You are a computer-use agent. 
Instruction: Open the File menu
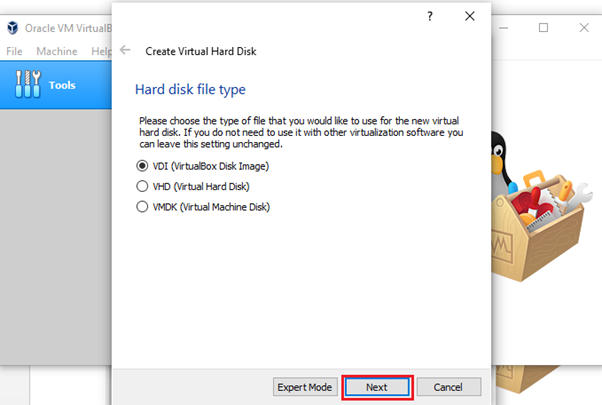pyautogui.click(x=15, y=51)
